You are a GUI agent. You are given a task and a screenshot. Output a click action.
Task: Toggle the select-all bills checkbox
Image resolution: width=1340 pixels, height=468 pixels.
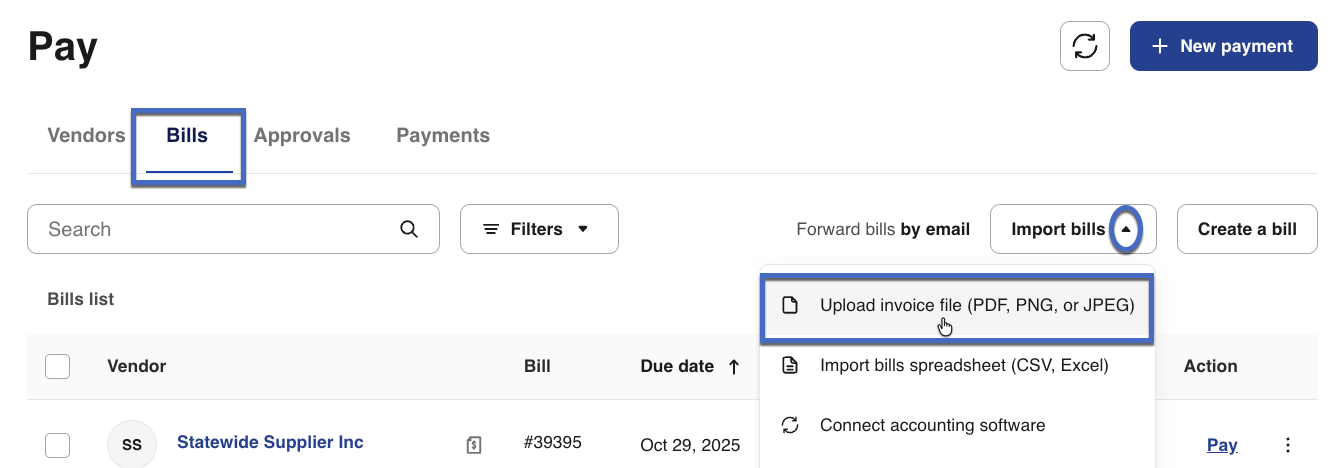(58, 366)
